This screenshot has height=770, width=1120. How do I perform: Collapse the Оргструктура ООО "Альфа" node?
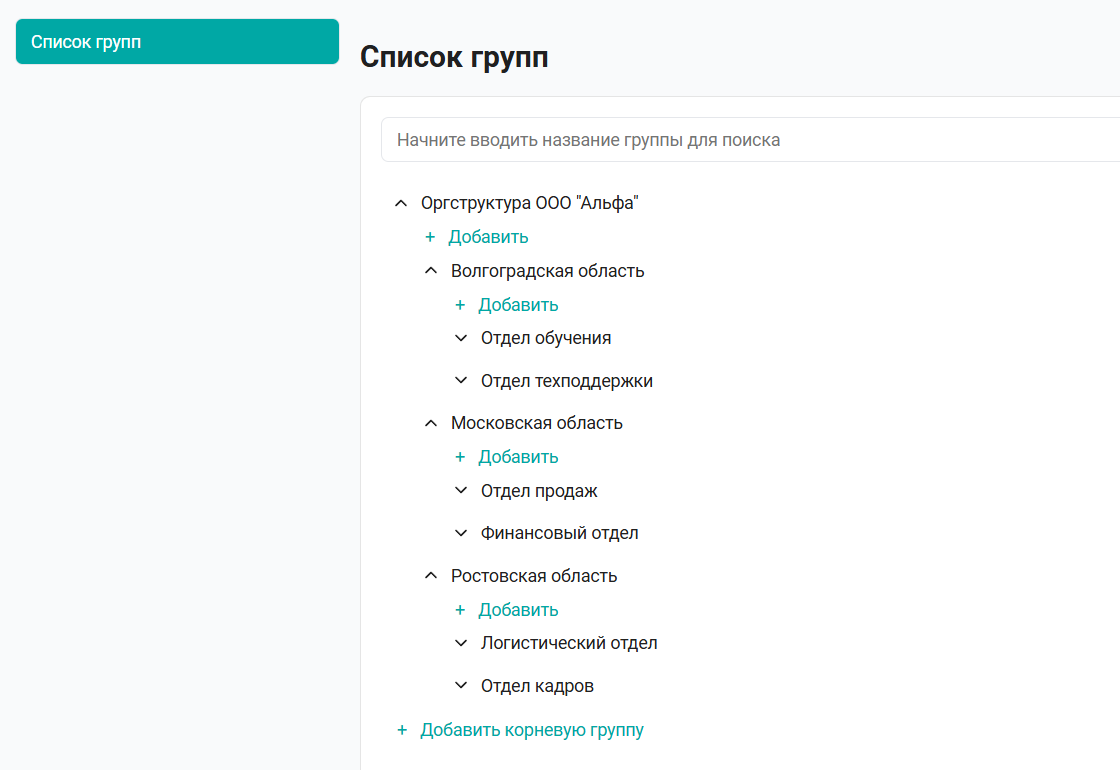pos(401,204)
